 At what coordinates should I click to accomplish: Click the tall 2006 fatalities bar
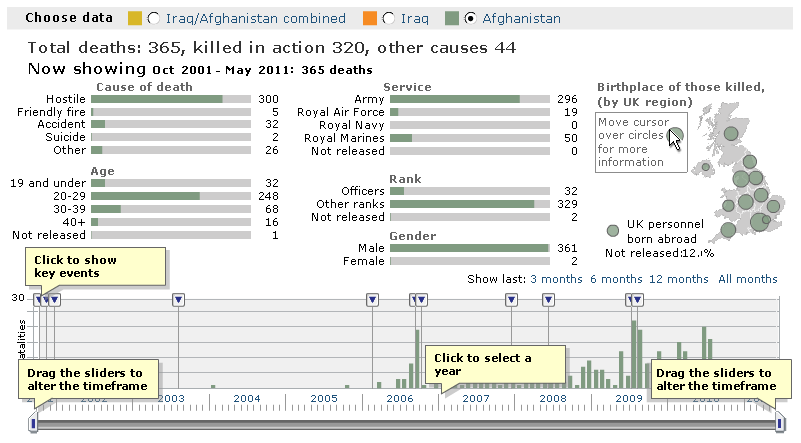pyautogui.click(x=417, y=359)
